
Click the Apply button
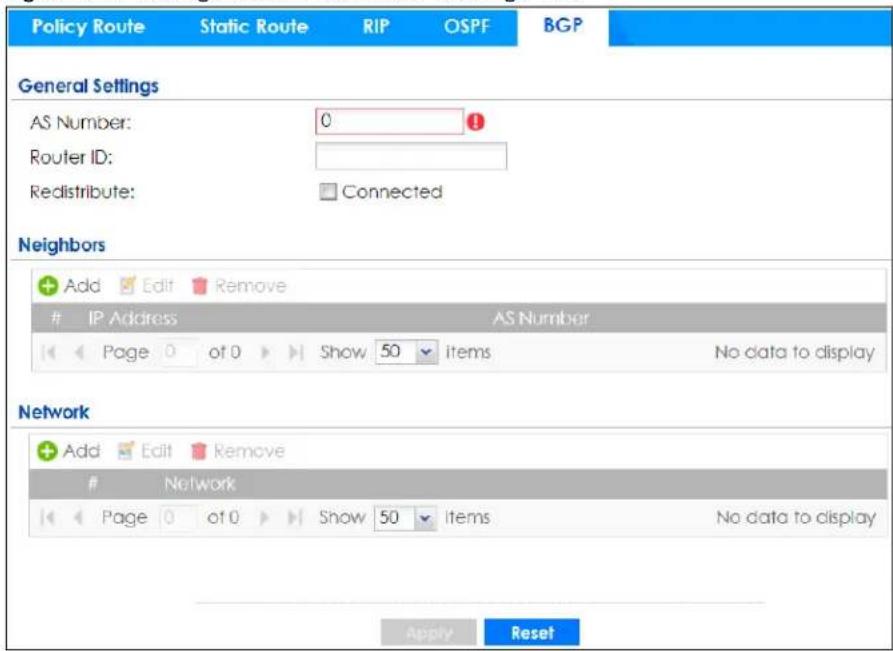429,633
